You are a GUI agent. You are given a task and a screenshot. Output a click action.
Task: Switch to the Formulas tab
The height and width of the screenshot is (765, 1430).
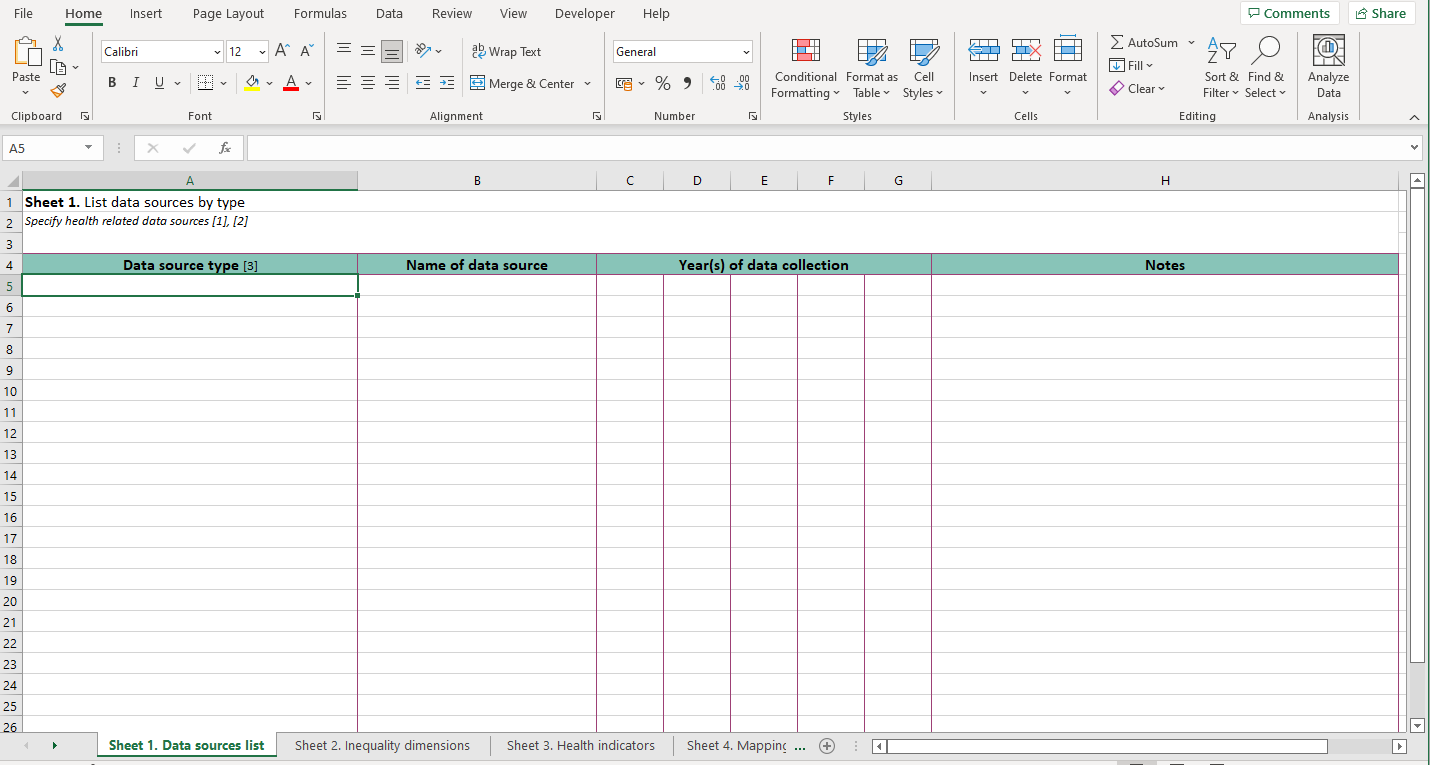tap(320, 14)
